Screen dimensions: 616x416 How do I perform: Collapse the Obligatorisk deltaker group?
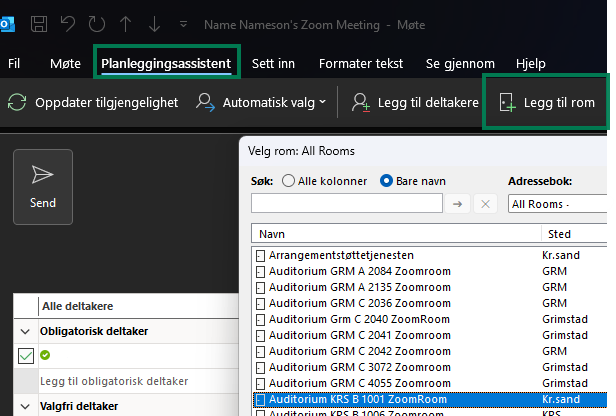(x=25, y=332)
